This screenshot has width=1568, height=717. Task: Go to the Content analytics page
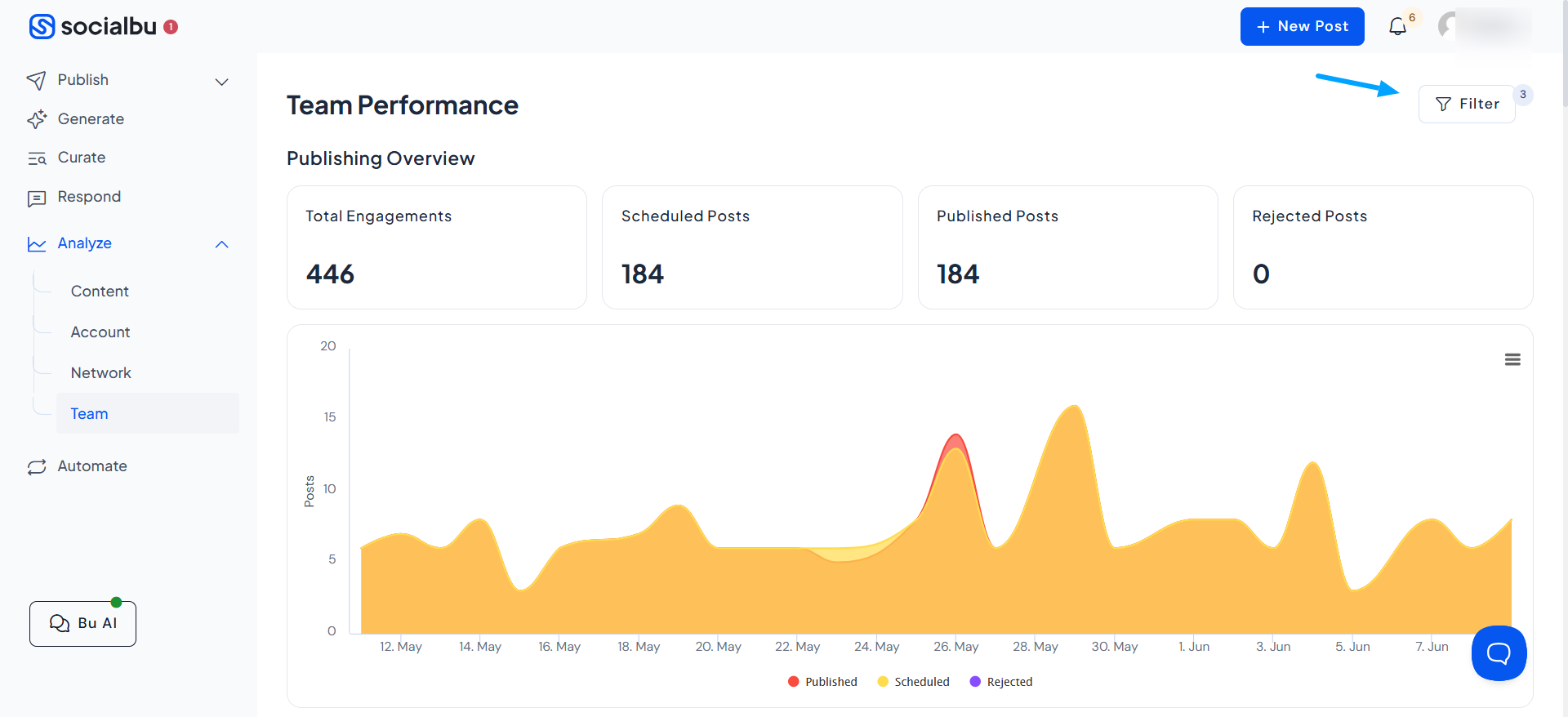[x=100, y=292]
